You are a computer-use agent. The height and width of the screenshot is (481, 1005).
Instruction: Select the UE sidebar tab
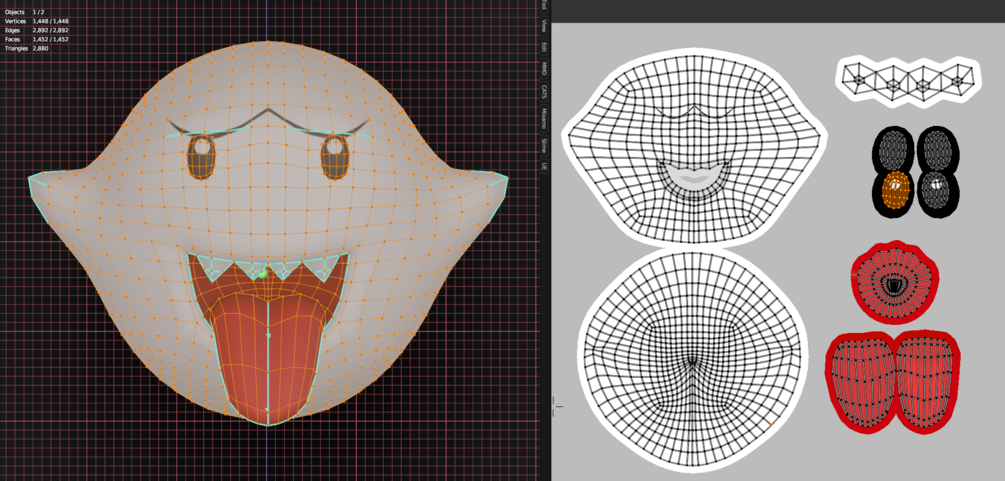tap(544, 165)
